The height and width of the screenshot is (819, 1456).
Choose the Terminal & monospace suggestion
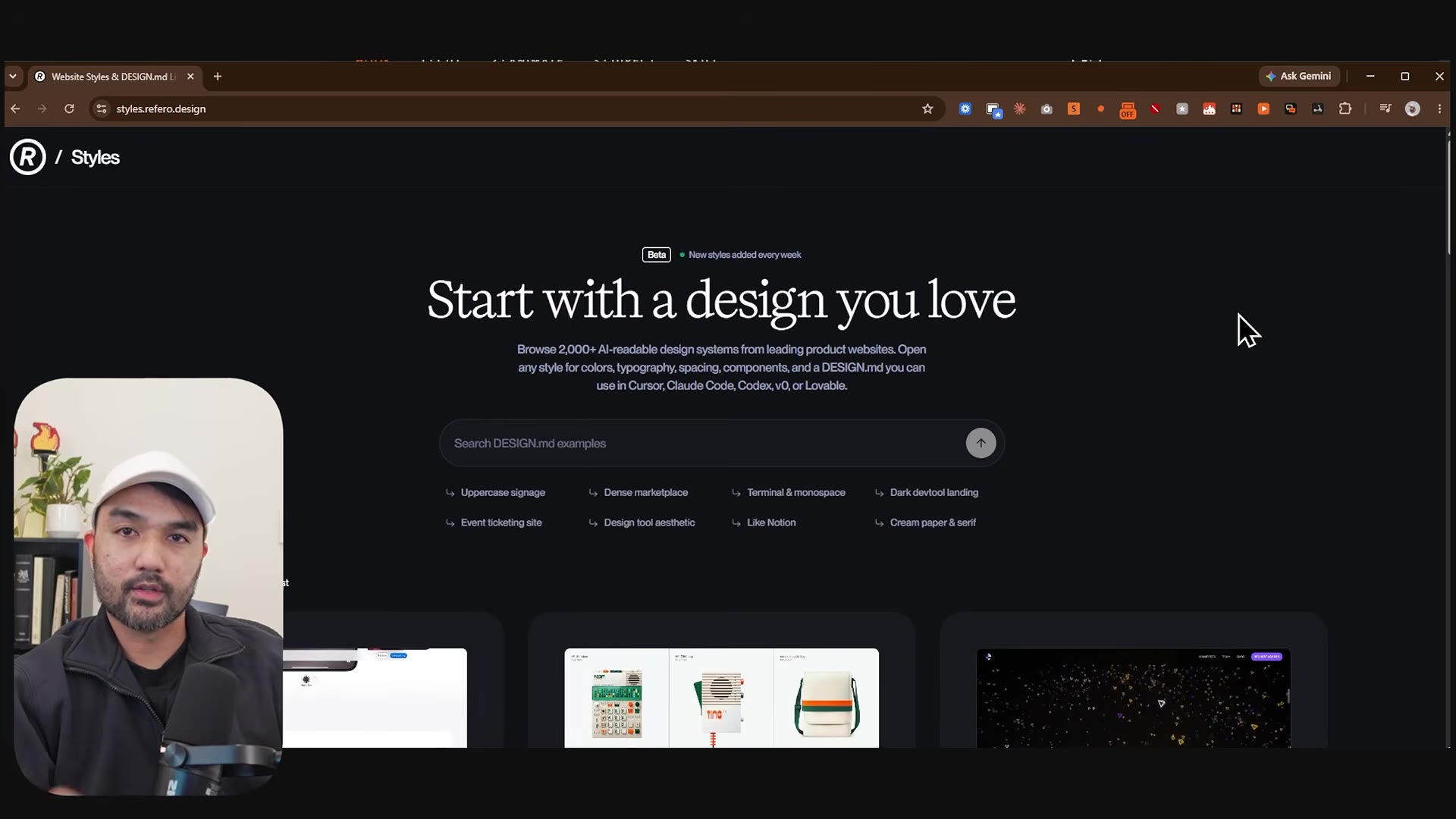coord(788,492)
